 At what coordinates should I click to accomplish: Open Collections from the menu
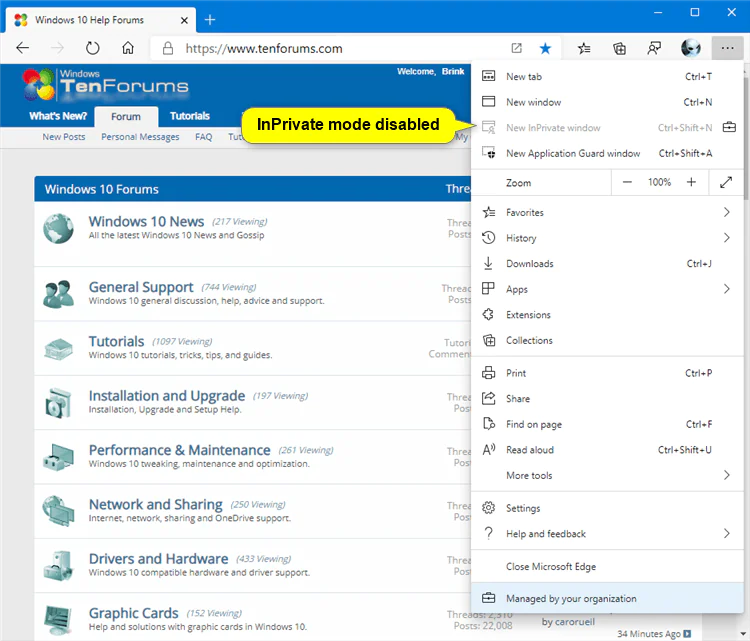[x=607, y=340]
